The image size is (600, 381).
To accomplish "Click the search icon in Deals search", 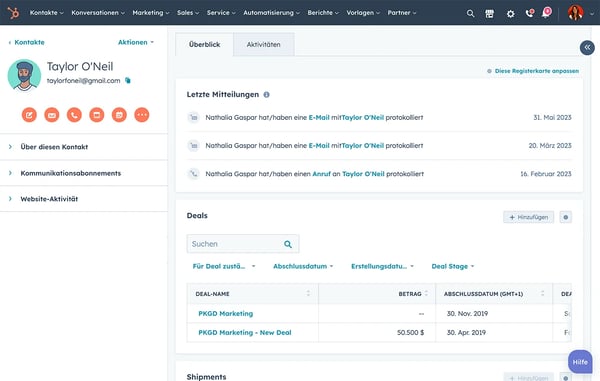I will [288, 244].
